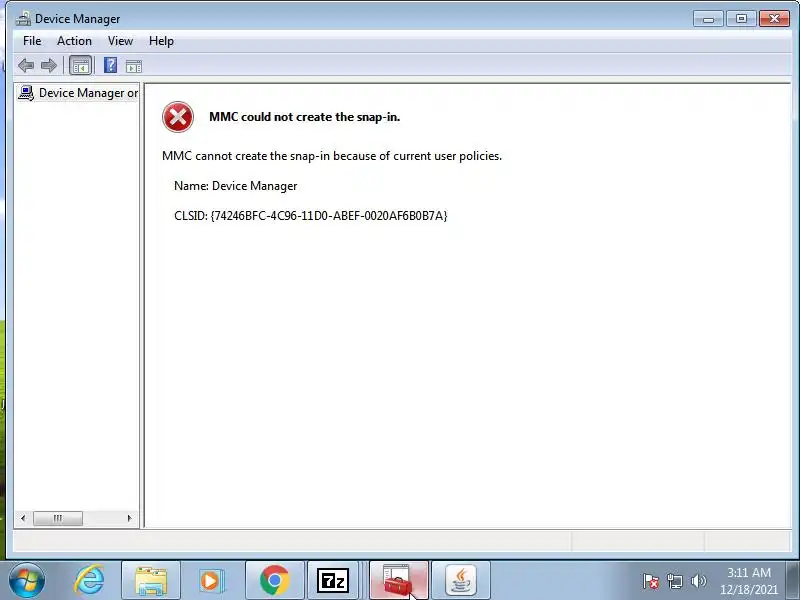Click the horizontal scrollbar thumb in tree pane
The height and width of the screenshot is (600, 800).
point(58,518)
